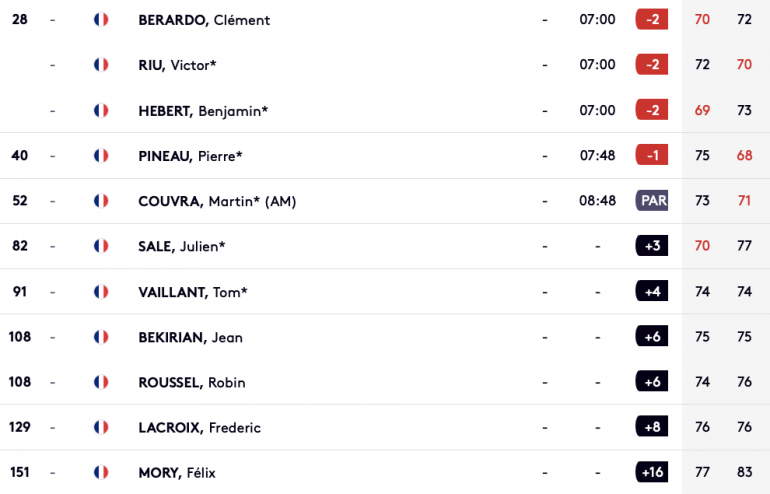Click the red -1 score badge for Pineau

[x=652, y=155]
